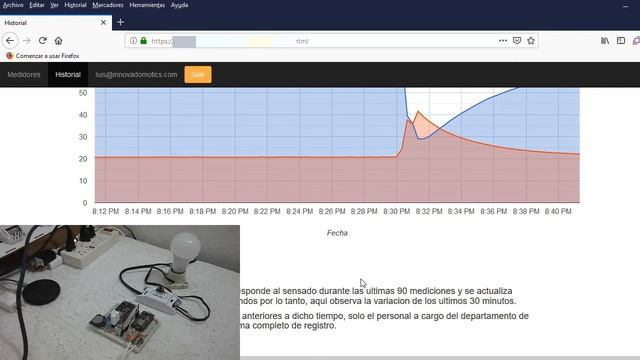Click the orange peak on the chart
Viewport: 640px width, 360px height.
(418, 111)
